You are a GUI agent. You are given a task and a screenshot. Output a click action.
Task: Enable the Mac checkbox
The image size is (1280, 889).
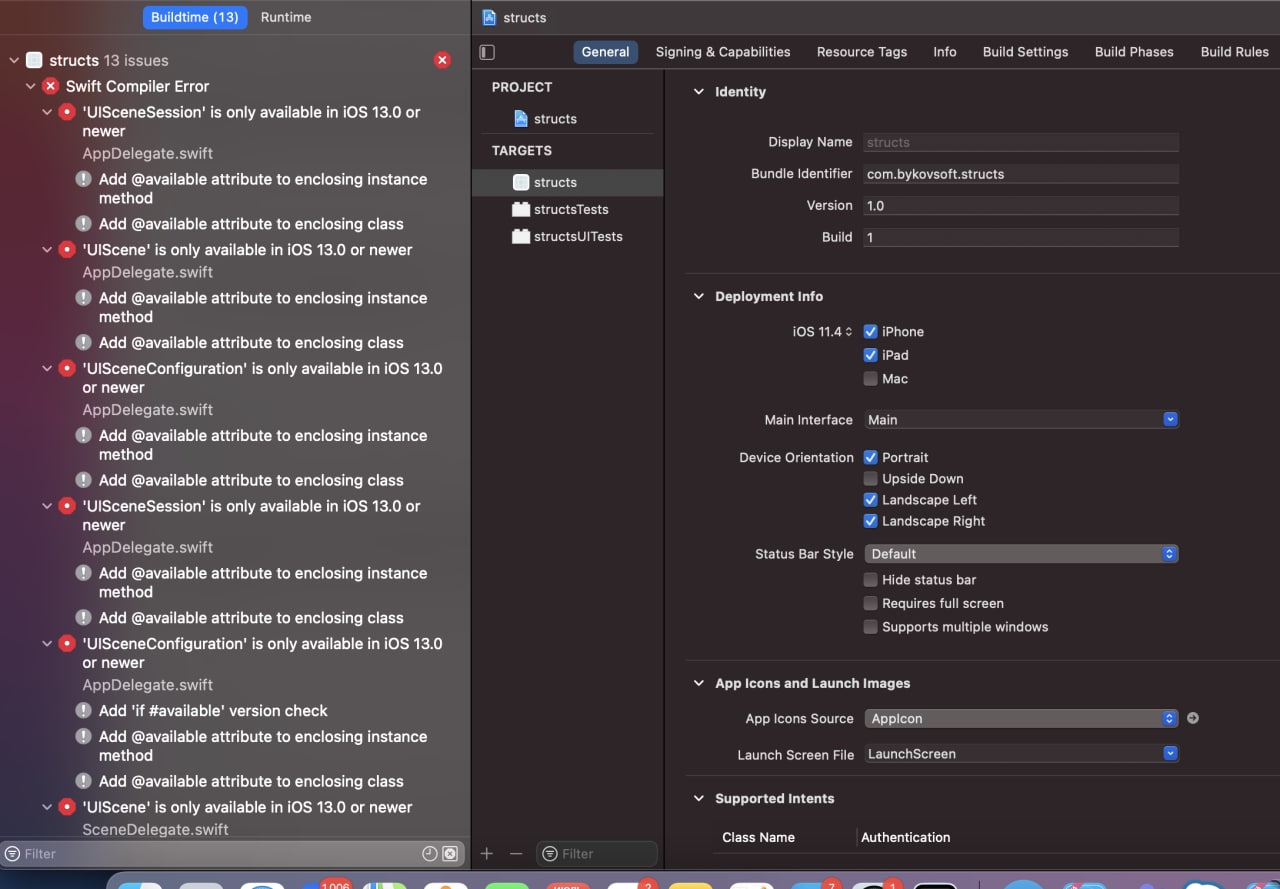click(870, 378)
